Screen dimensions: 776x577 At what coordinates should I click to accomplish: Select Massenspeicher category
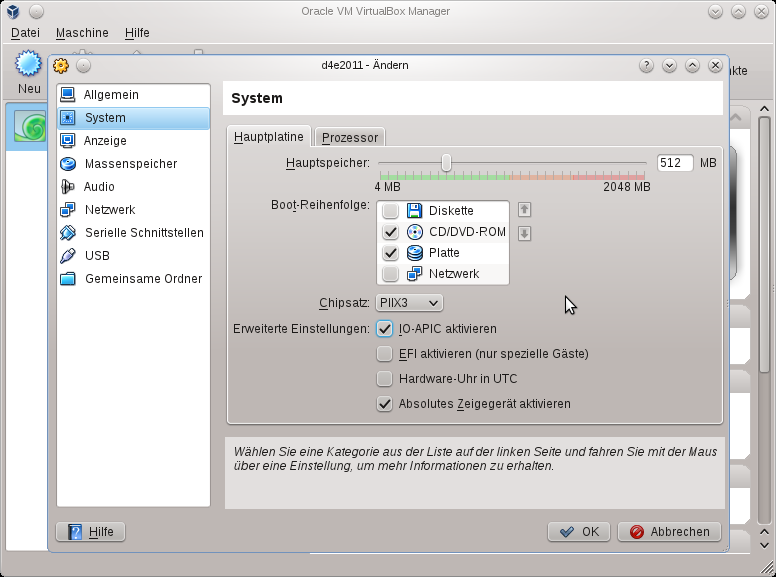134,164
